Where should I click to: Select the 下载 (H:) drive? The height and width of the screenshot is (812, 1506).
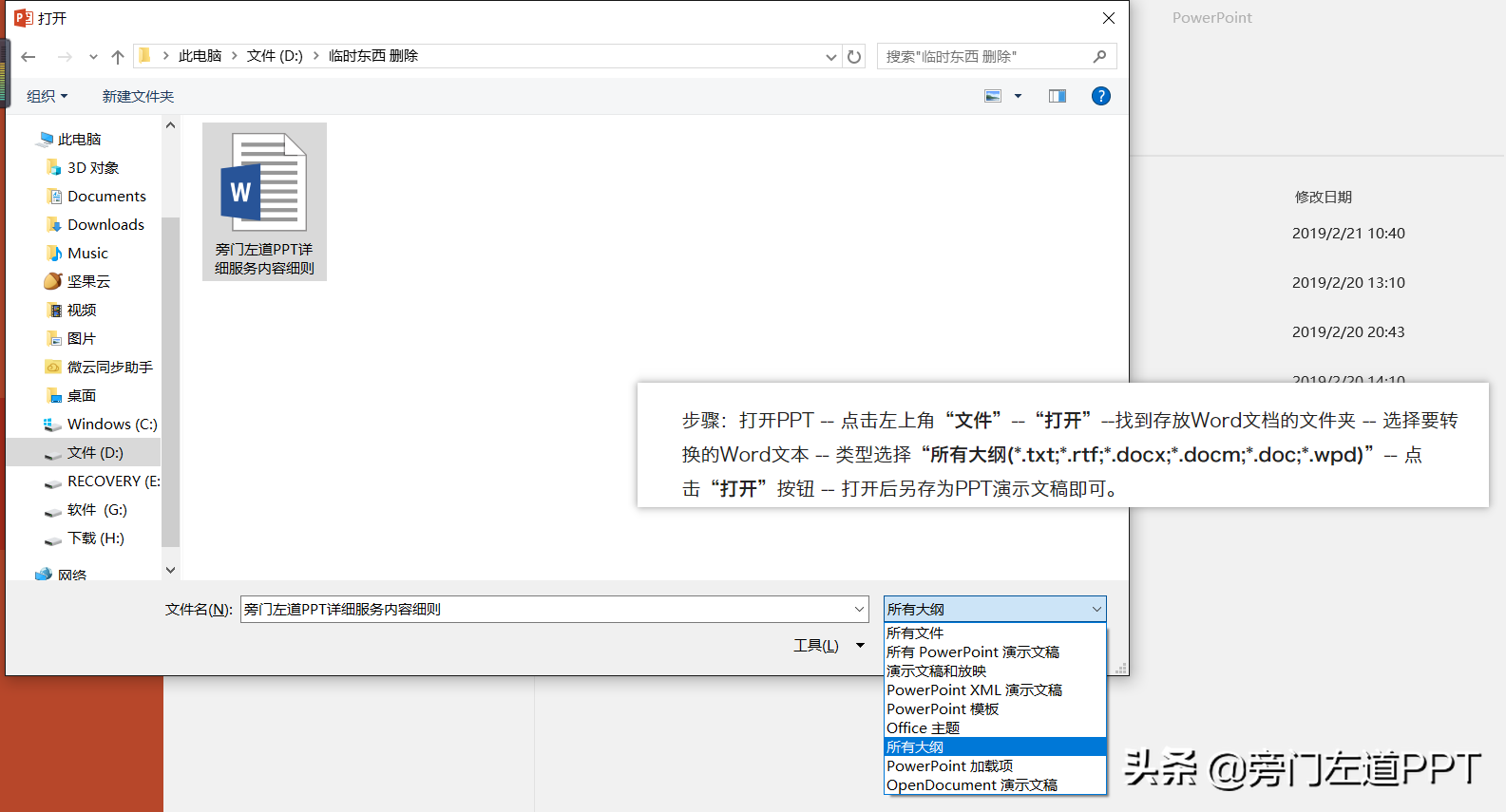tap(95, 538)
